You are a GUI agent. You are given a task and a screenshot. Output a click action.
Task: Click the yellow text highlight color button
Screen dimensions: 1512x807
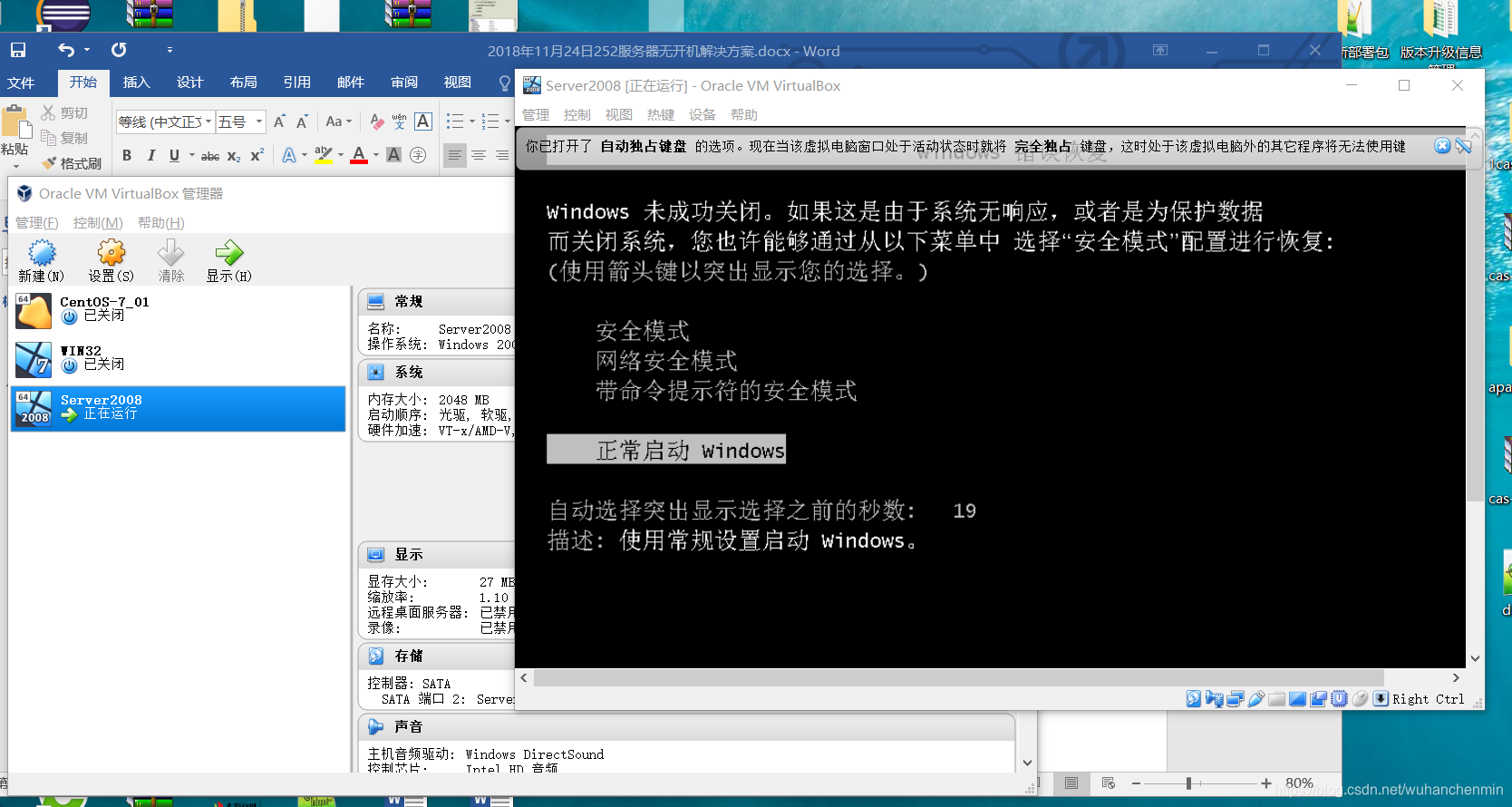tap(324, 155)
